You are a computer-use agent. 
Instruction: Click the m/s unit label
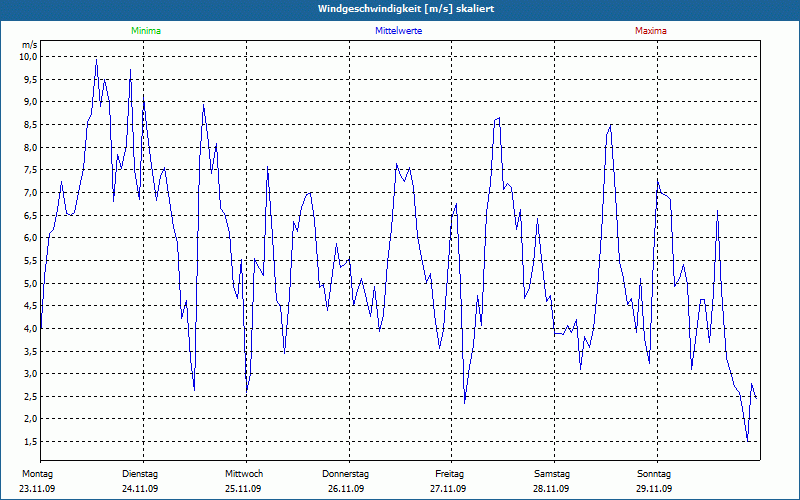(30, 45)
